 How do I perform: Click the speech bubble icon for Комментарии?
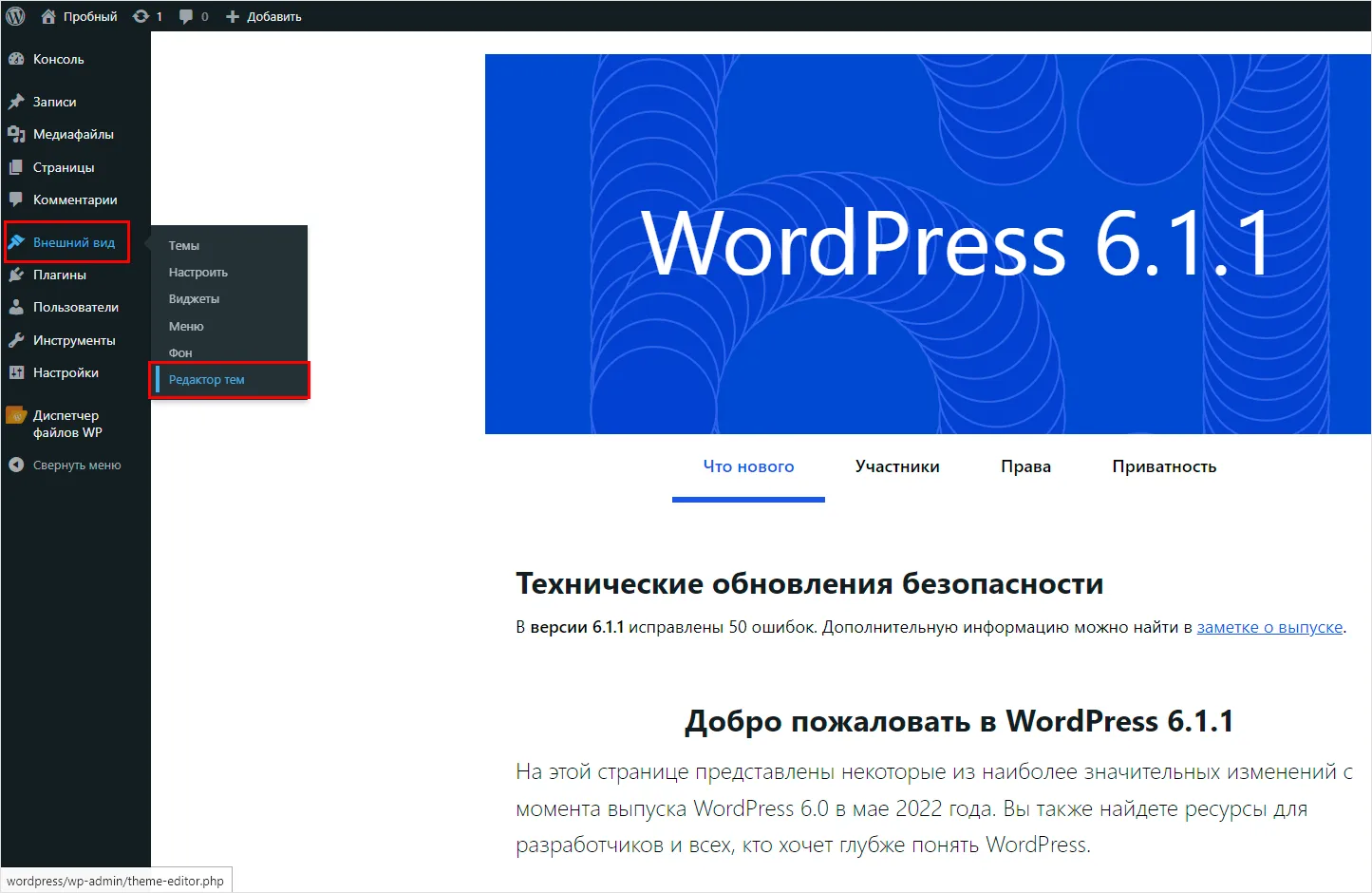pyautogui.click(x=16, y=199)
